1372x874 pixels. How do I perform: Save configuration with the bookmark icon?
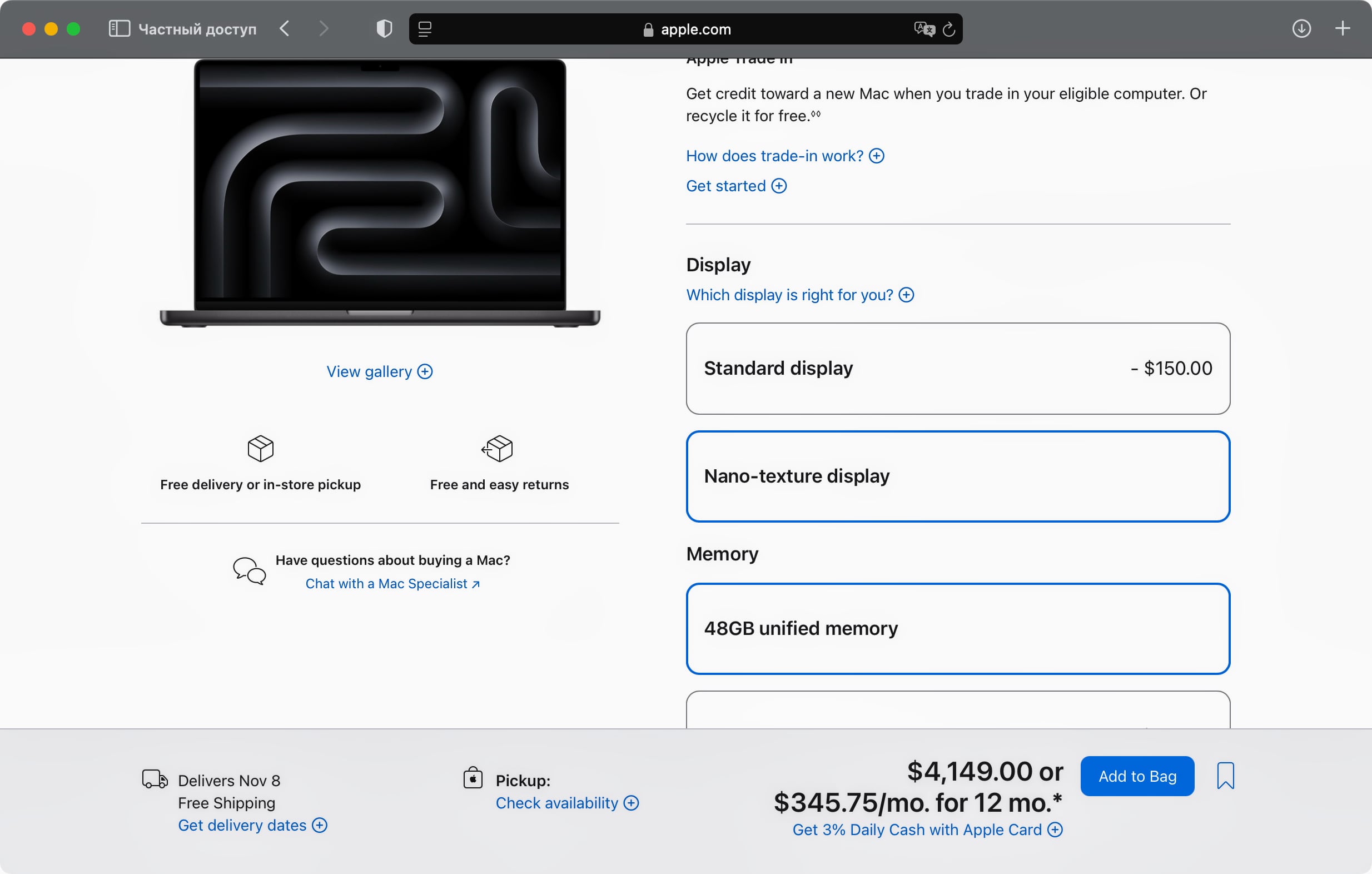tap(1225, 776)
